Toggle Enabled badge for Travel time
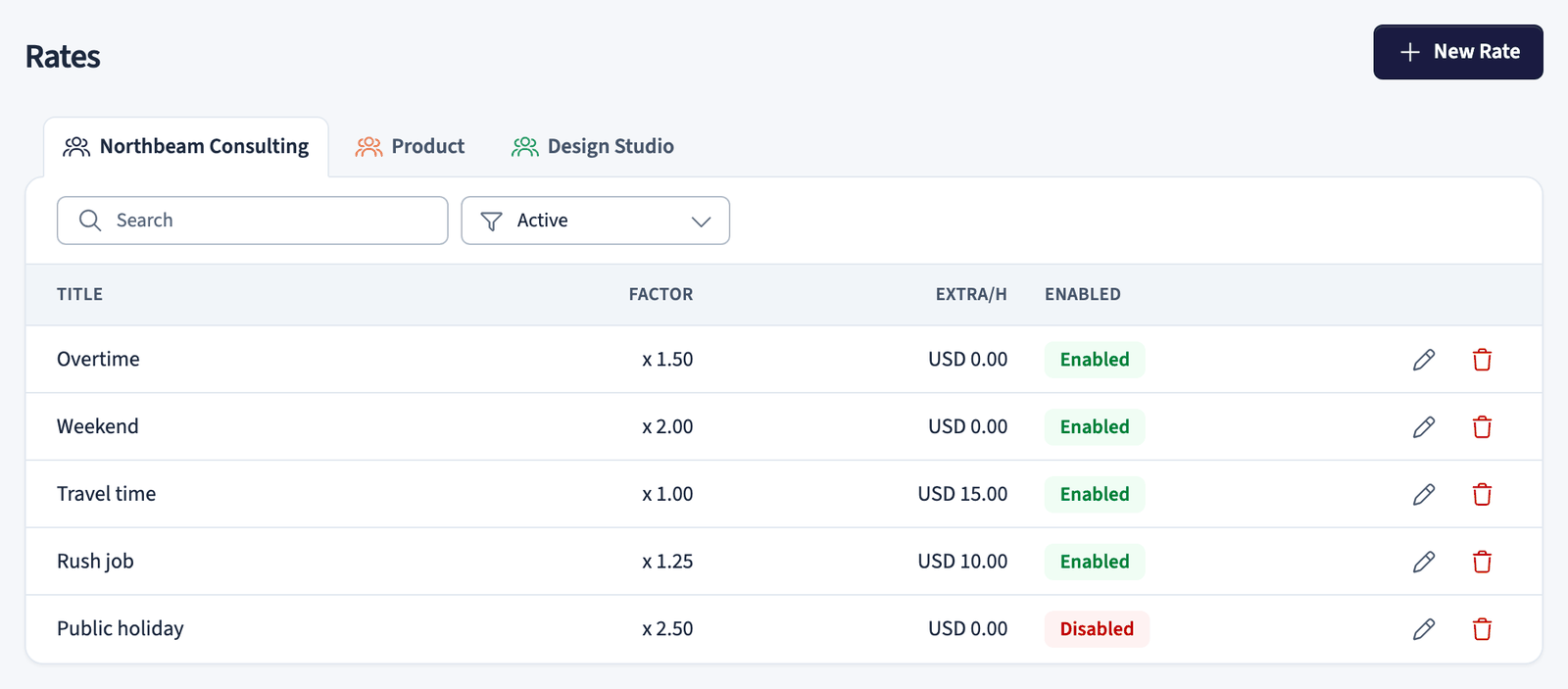 click(x=1095, y=494)
